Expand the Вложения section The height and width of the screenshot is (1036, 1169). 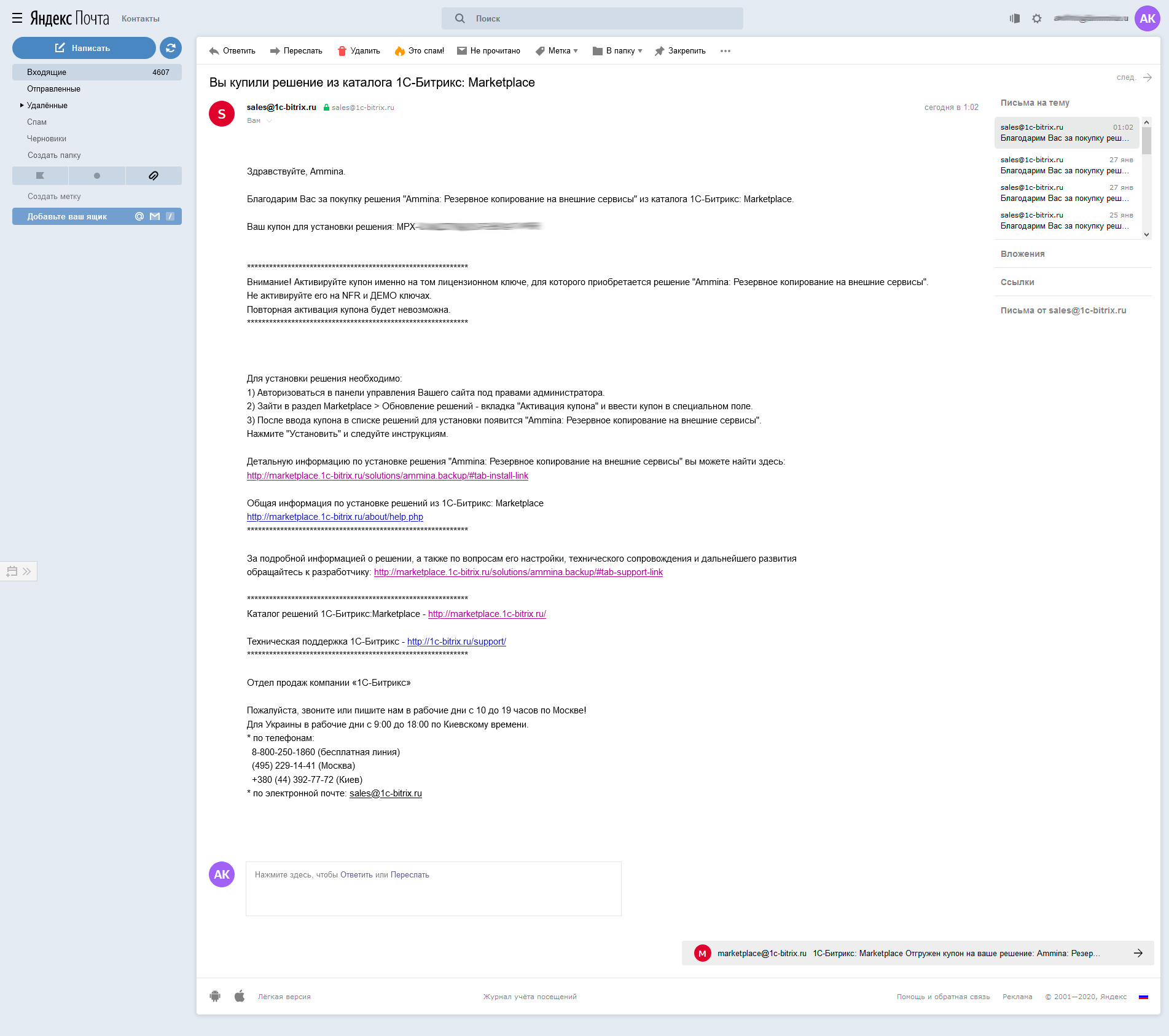coord(1023,254)
